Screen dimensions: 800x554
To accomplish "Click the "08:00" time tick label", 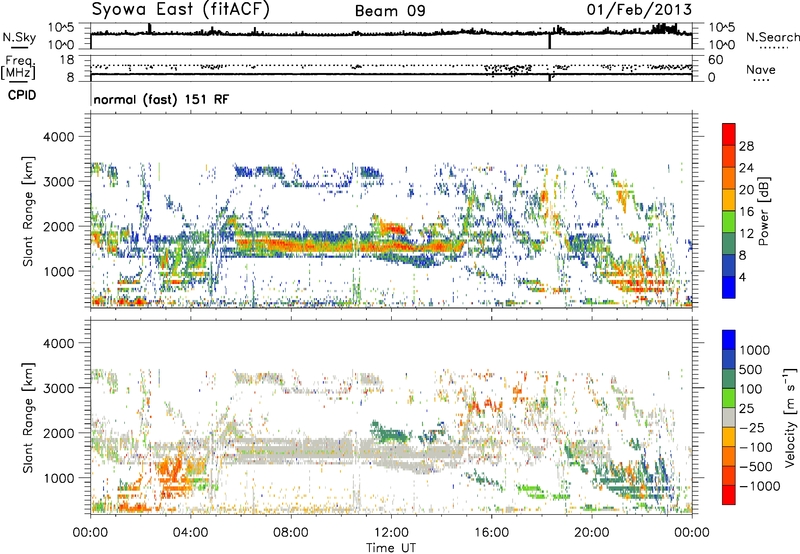I will click(291, 533).
